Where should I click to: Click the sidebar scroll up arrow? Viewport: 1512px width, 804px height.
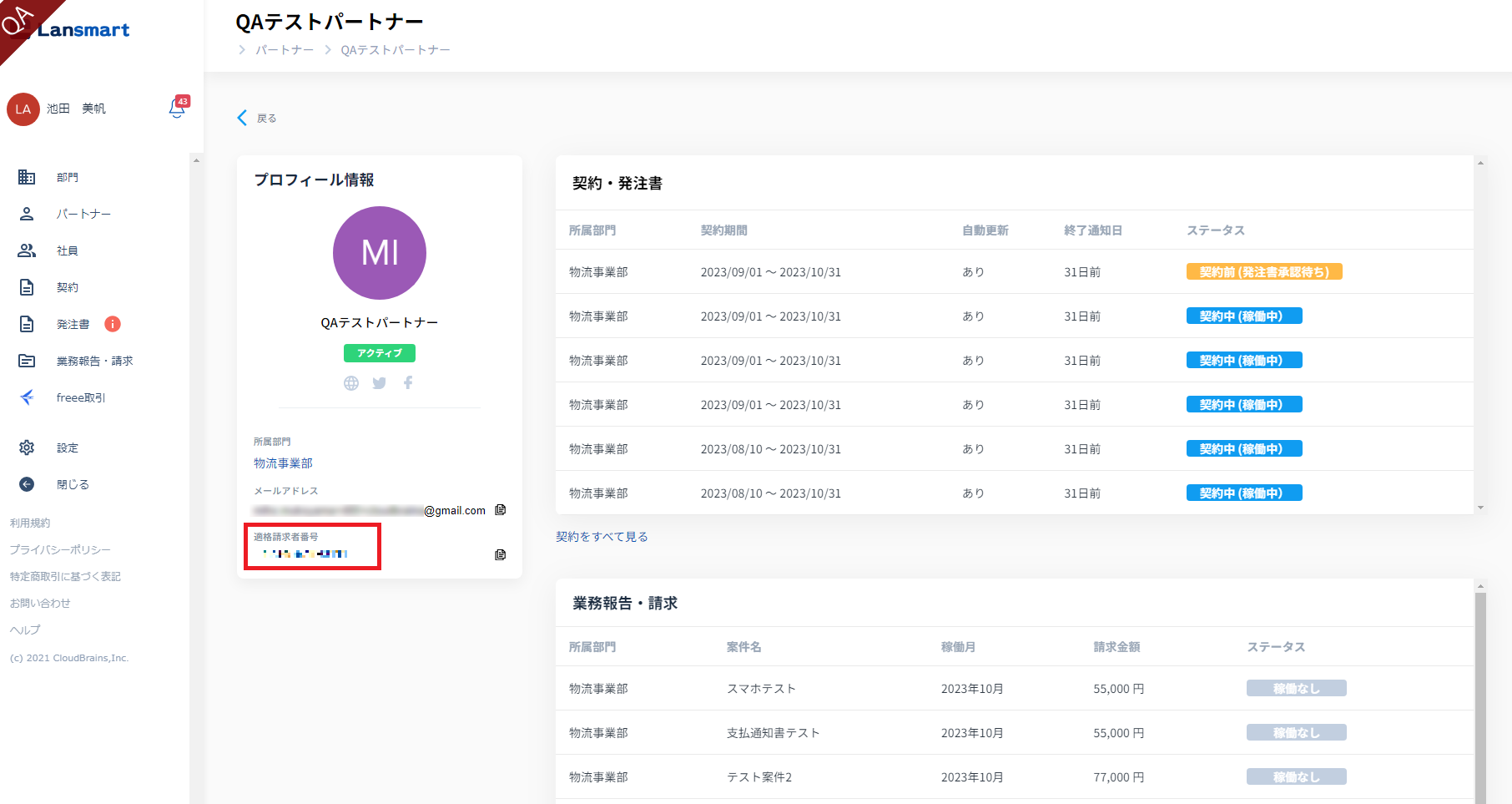pos(196,160)
